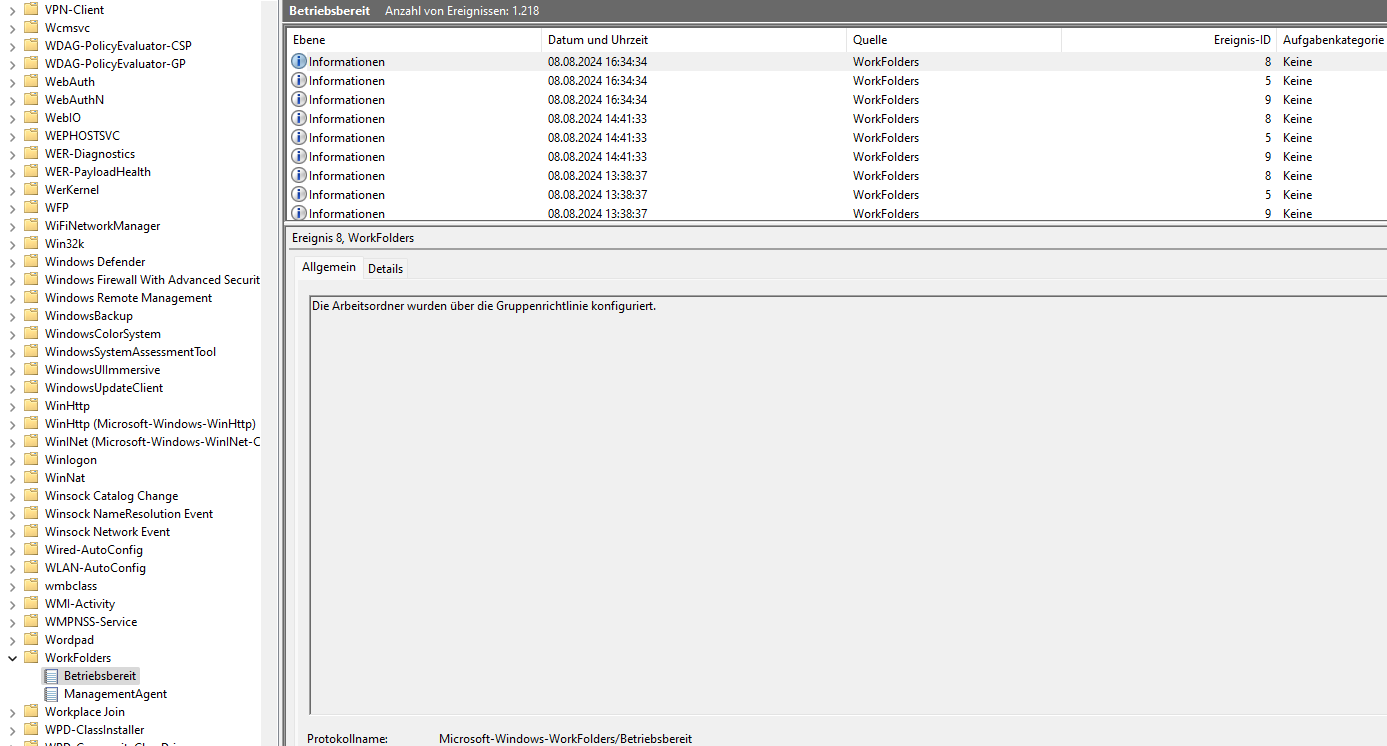Screen dimensions: 1387x746
Task: Expand the WPD-ClassInstaller node
Action: tap(12, 730)
